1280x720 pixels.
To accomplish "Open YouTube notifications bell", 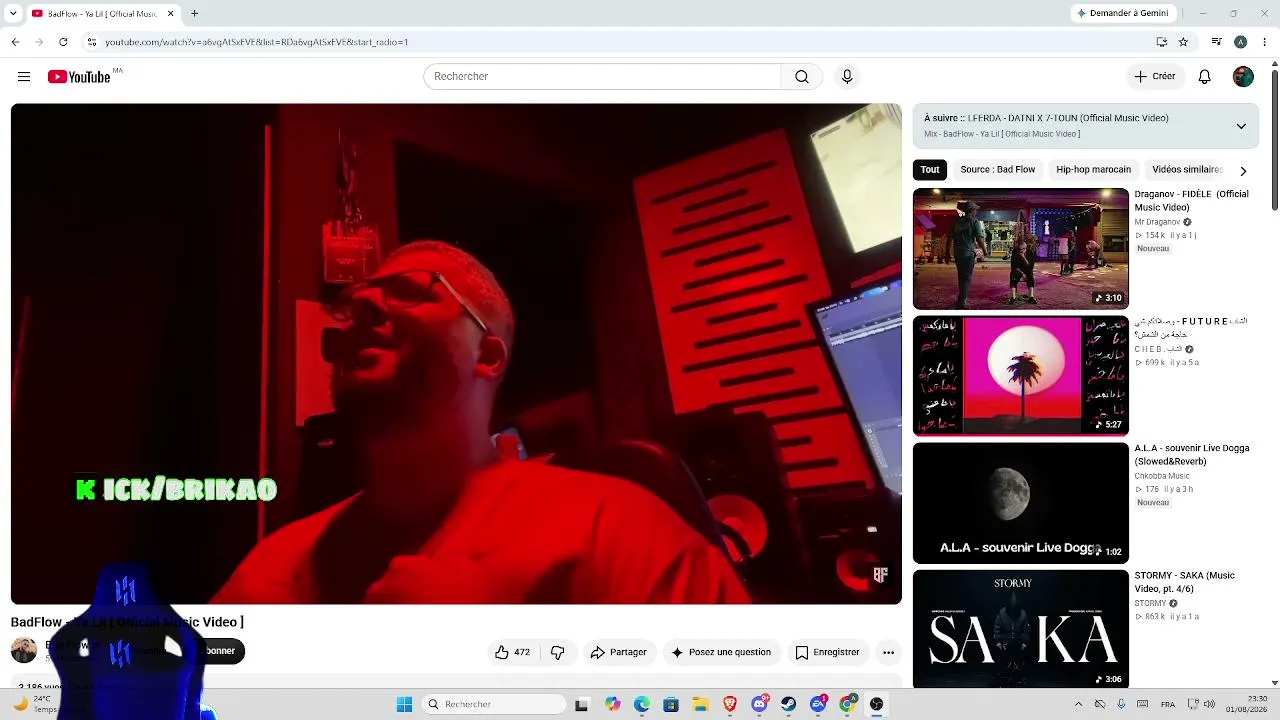I will [1205, 77].
